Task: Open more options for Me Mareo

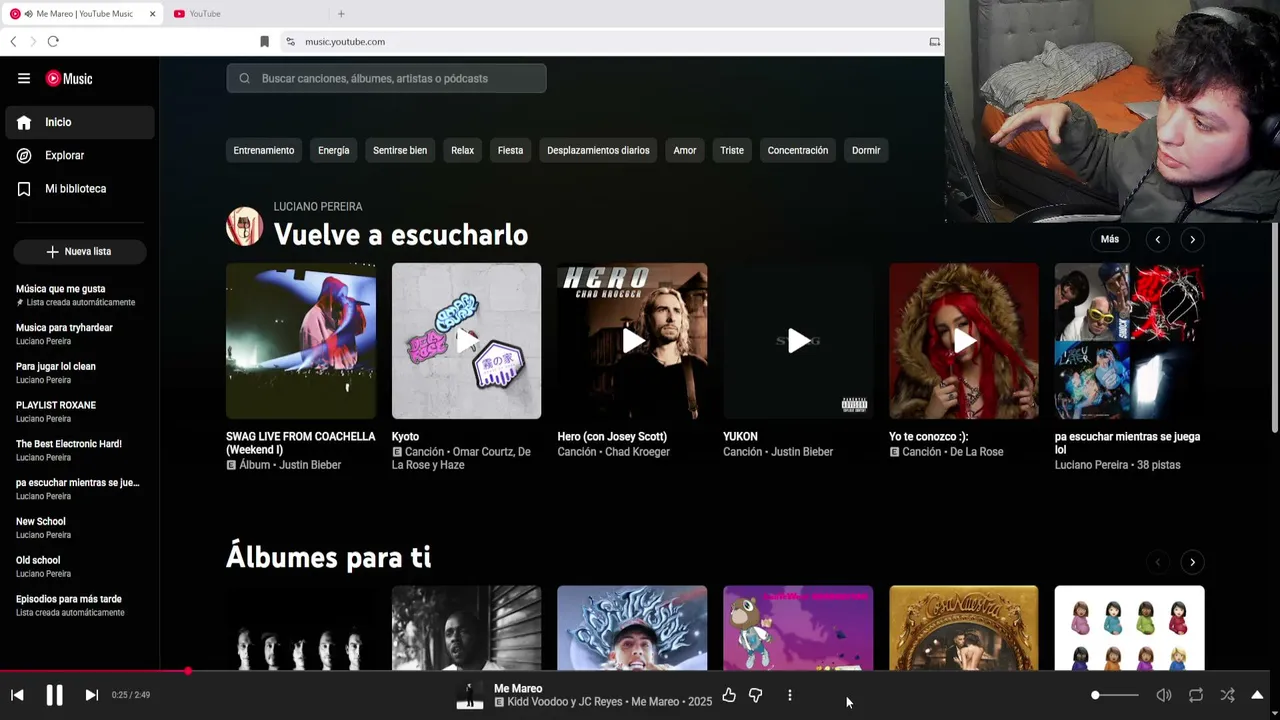Action: (x=789, y=695)
